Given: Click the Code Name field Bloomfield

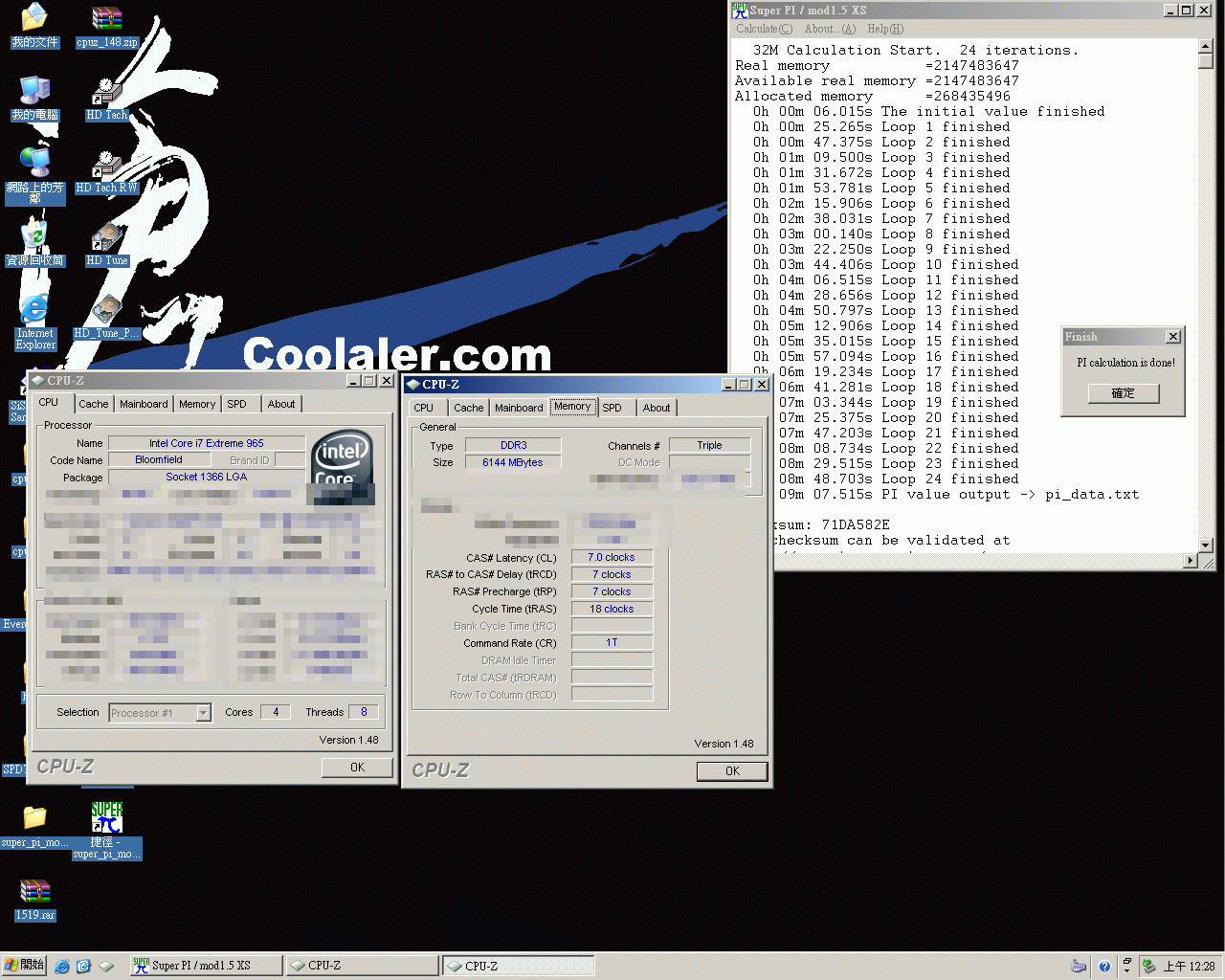Looking at the screenshot, I should pyautogui.click(x=159, y=460).
